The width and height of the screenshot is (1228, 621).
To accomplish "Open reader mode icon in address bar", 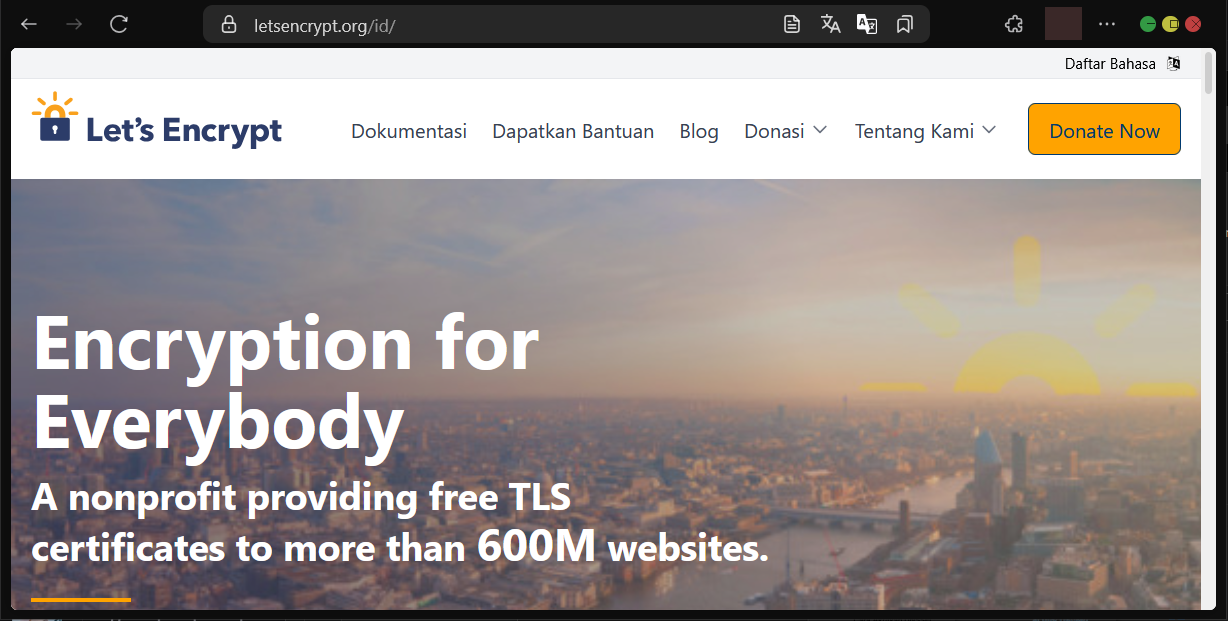I will 792,24.
